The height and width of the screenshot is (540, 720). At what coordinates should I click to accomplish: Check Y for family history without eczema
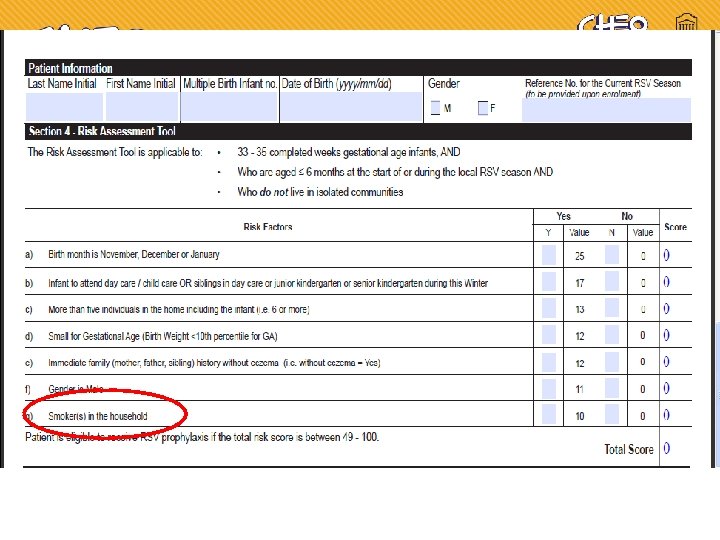point(549,362)
